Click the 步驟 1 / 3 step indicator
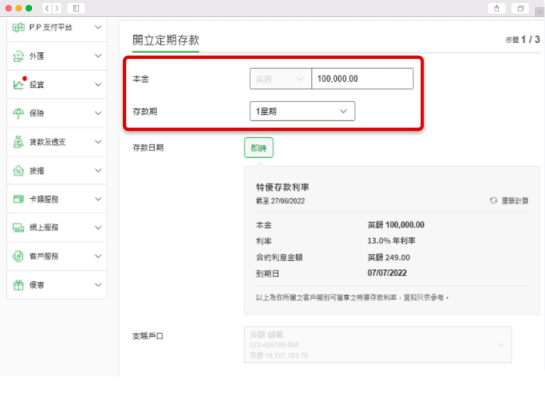Viewport: 545px width, 397px height. pyautogui.click(x=523, y=40)
